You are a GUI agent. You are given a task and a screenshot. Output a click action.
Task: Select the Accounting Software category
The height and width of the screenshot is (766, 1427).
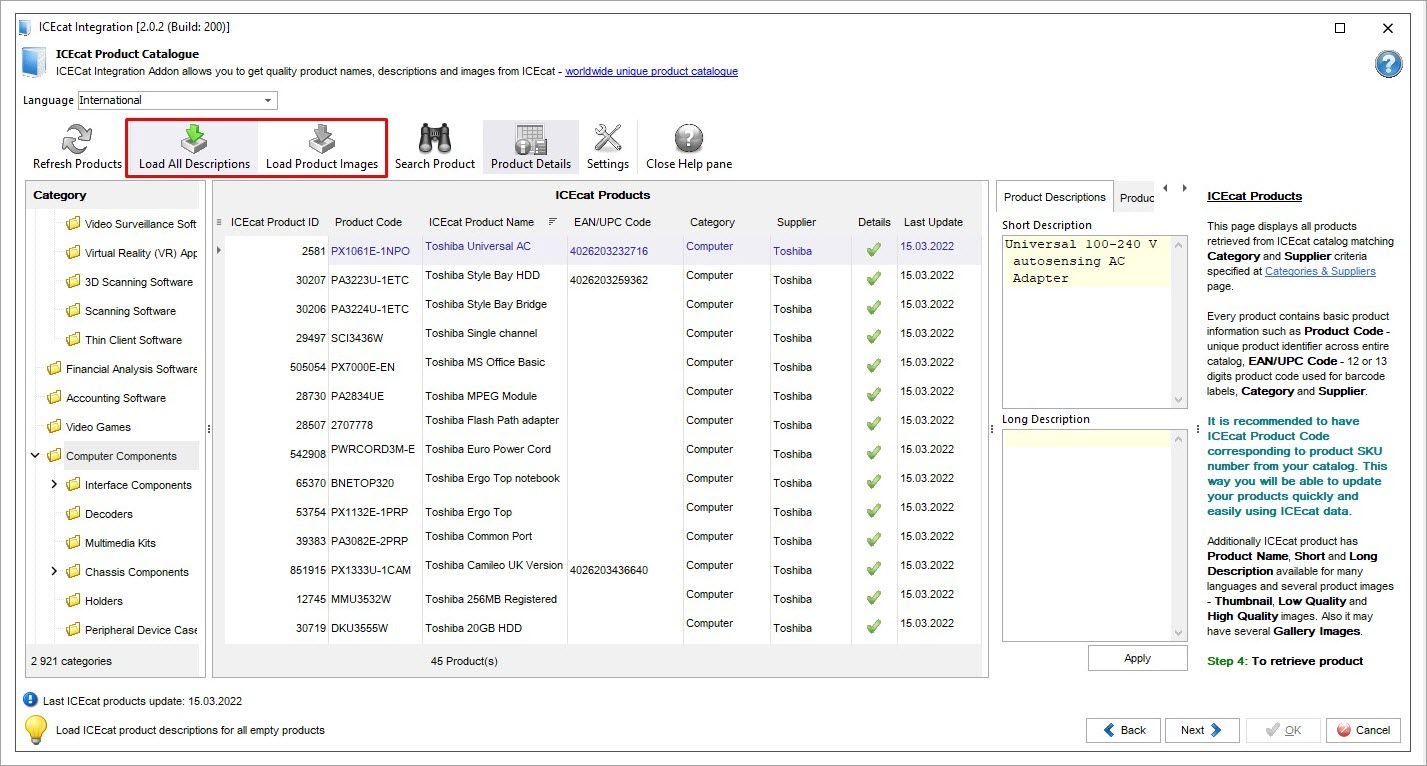pos(116,398)
